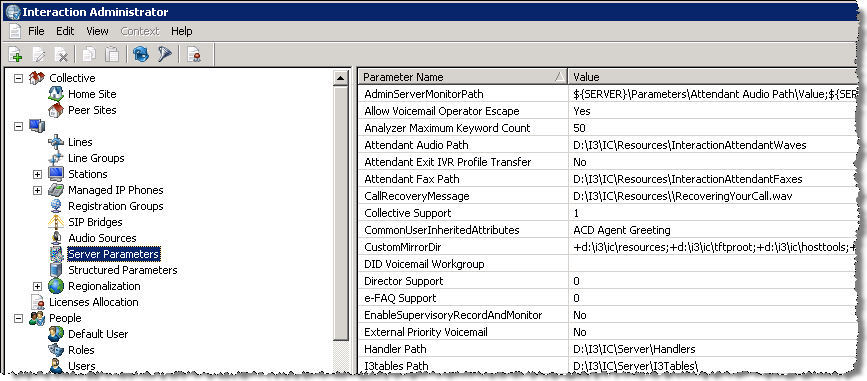Collapse the server computer tree node
Viewport: 867px width, 381px height.
click(18, 126)
